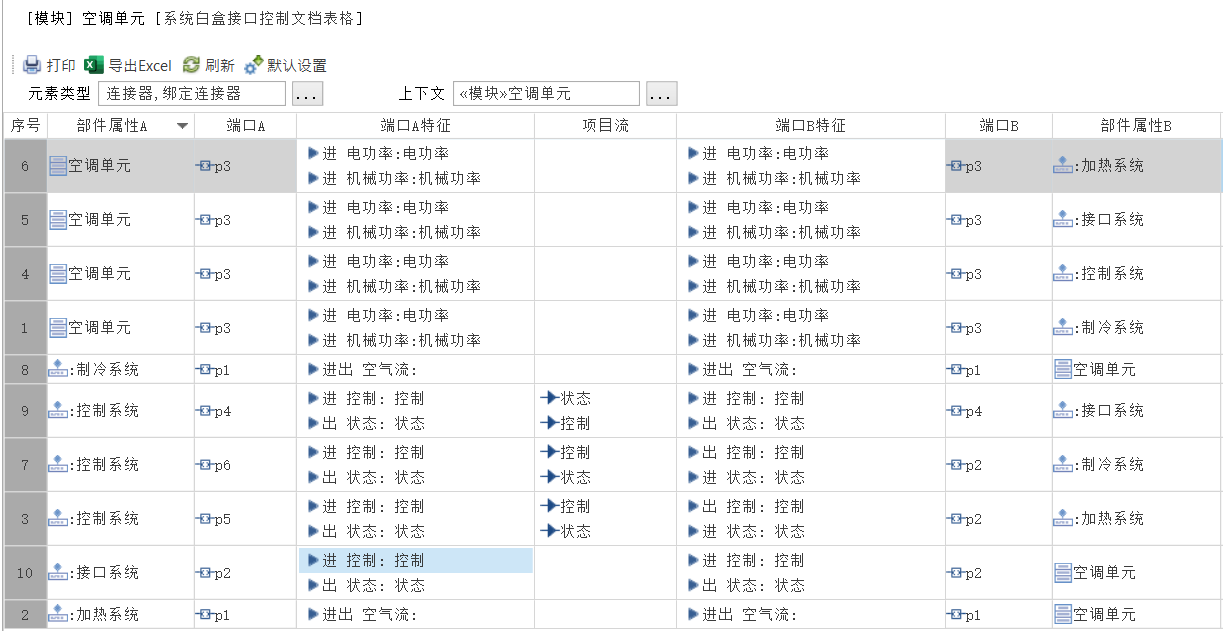Click the 加热系统 part icon in row 6 部件属性B
This screenshot has width=1223, height=631.
(1063, 166)
